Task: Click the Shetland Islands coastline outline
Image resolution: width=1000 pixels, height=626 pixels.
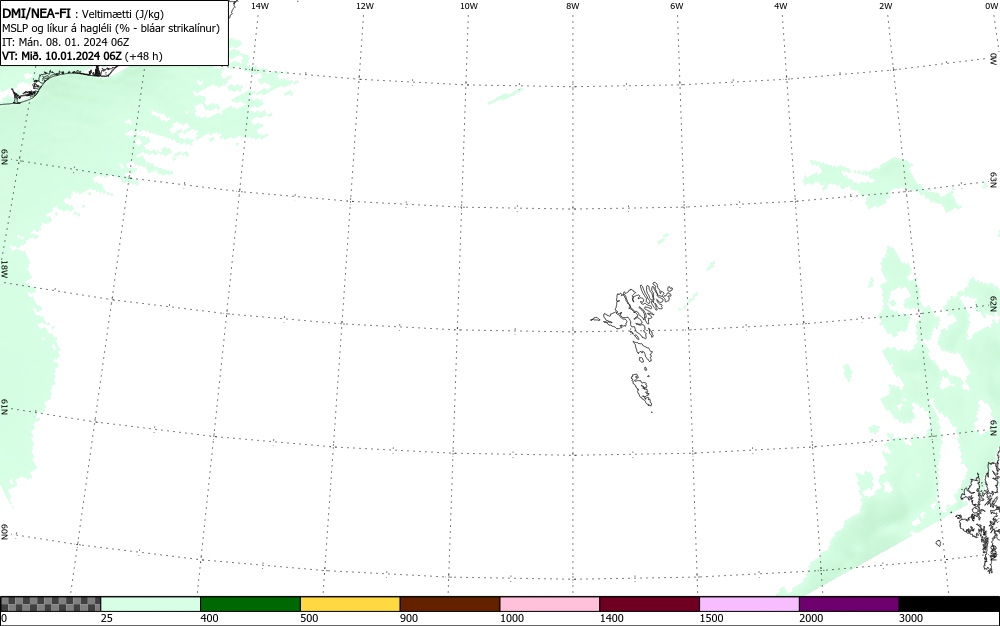Action: [980, 510]
